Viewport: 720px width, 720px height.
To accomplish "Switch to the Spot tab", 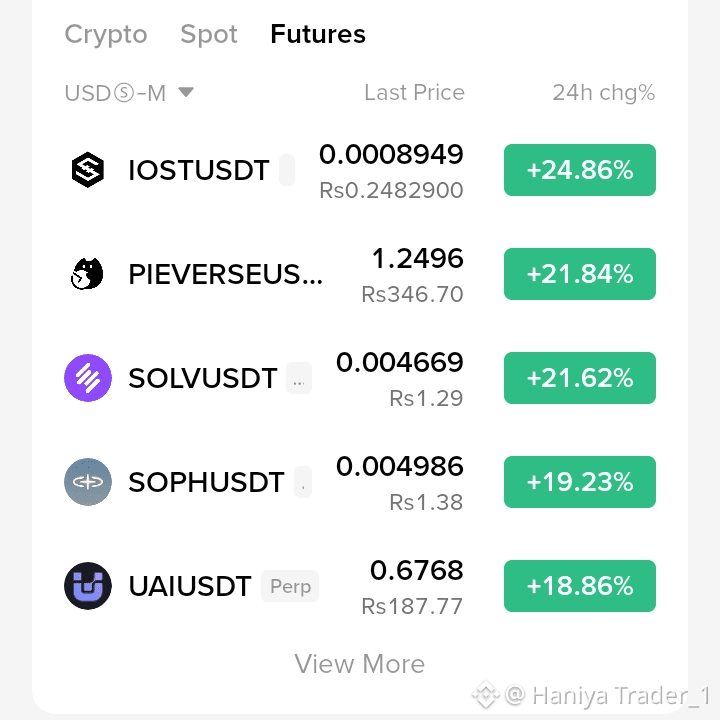I will (209, 34).
